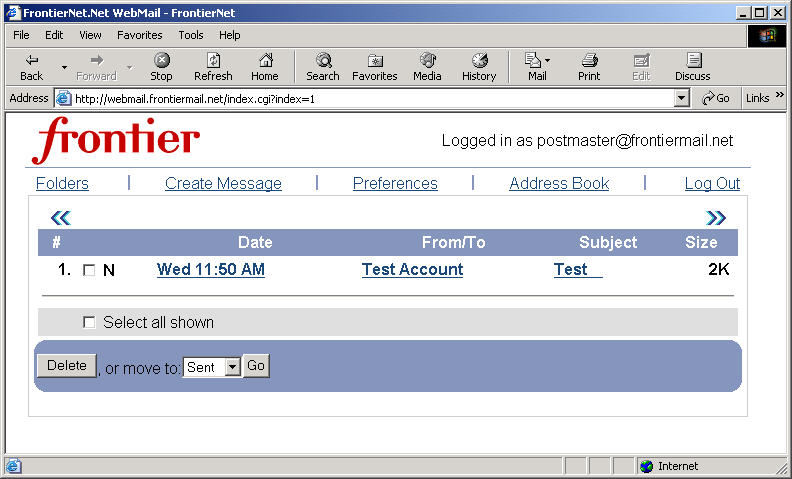Open the Mail toolbar button
This screenshot has height=479, width=792.
[x=537, y=67]
